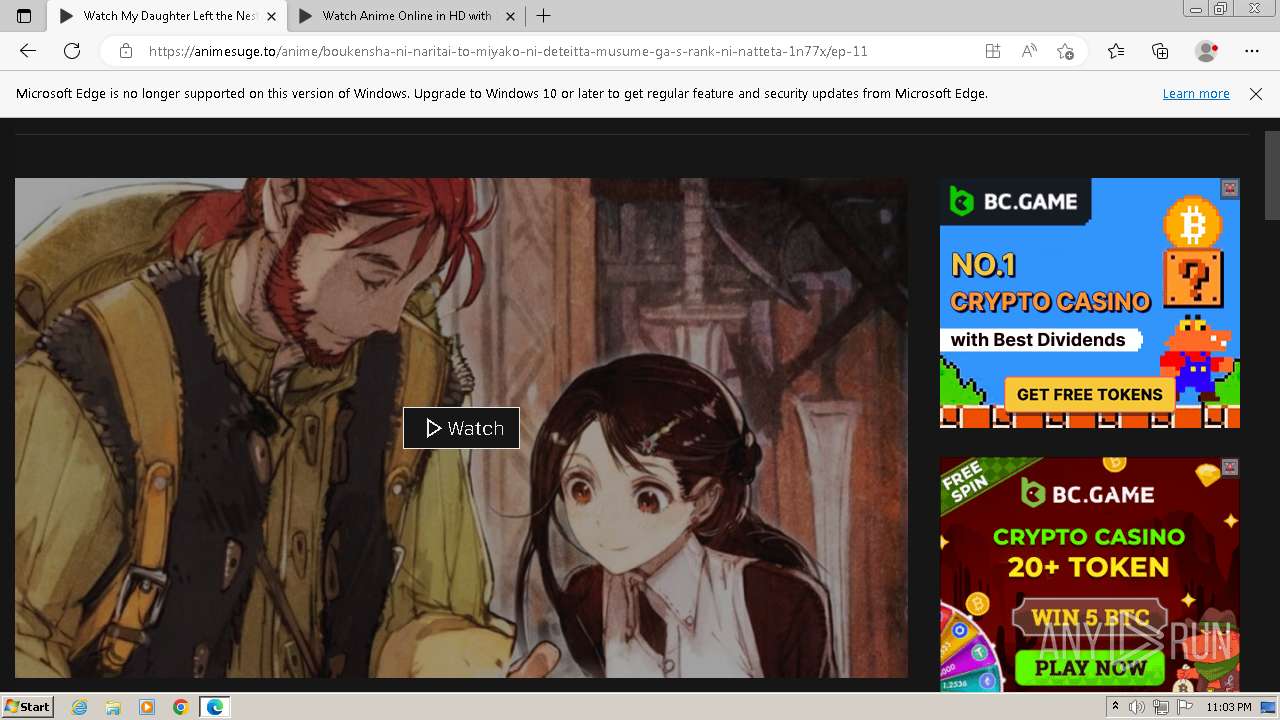The width and height of the screenshot is (1280, 720).
Task: Select Microsoft Edge taskbar button
Action: point(215,707)
